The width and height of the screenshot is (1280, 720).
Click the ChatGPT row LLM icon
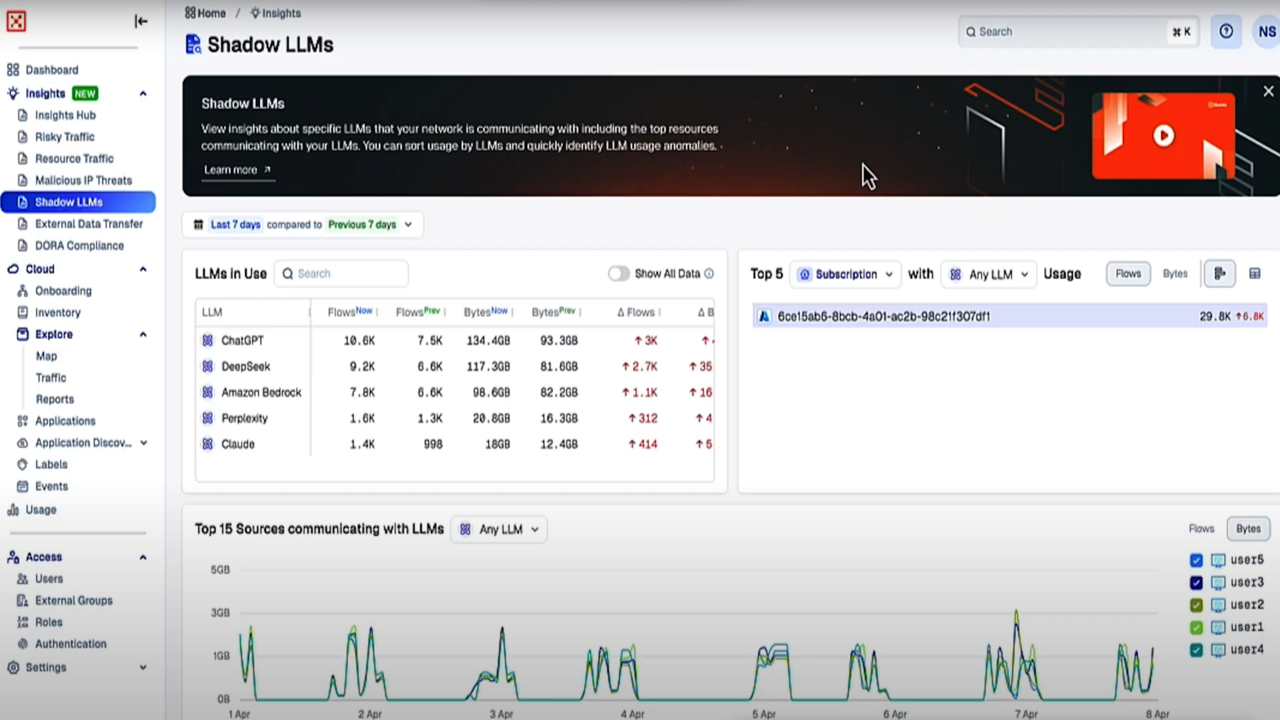(208, 341)
